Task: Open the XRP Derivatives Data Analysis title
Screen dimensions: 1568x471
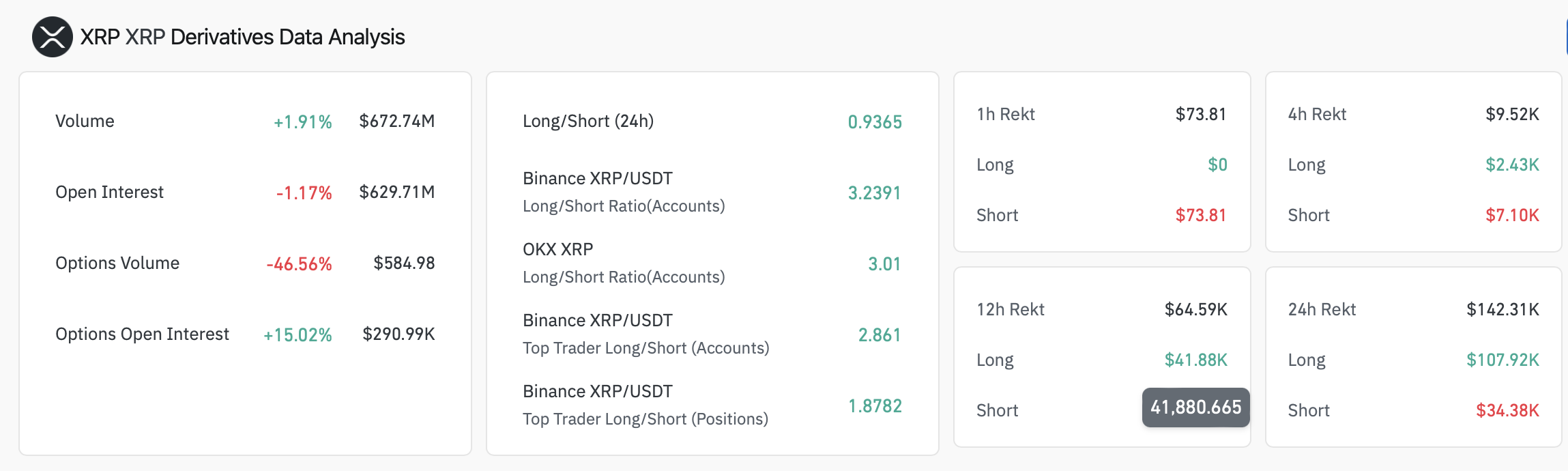Action: [242, 38]
